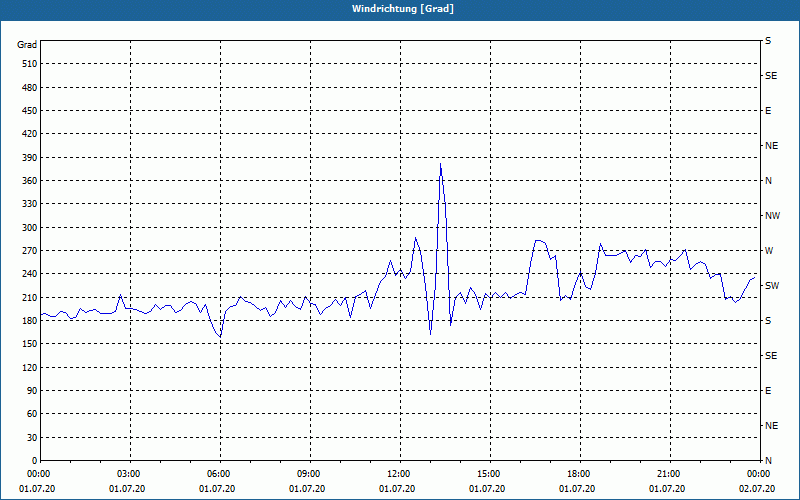Click the 12:00 time axis label

400,474
